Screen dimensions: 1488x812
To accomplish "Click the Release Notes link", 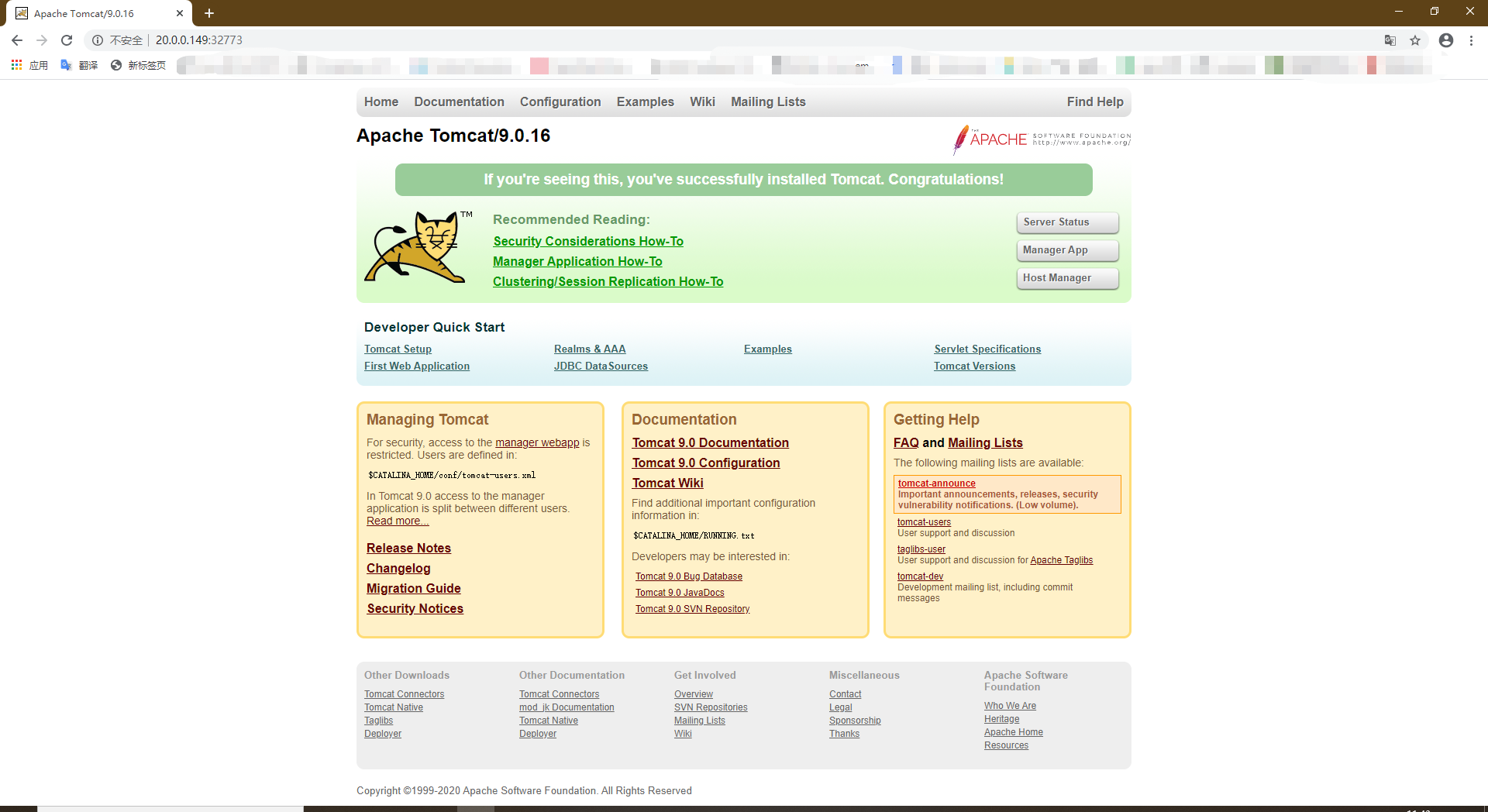I will pos(408,548).
